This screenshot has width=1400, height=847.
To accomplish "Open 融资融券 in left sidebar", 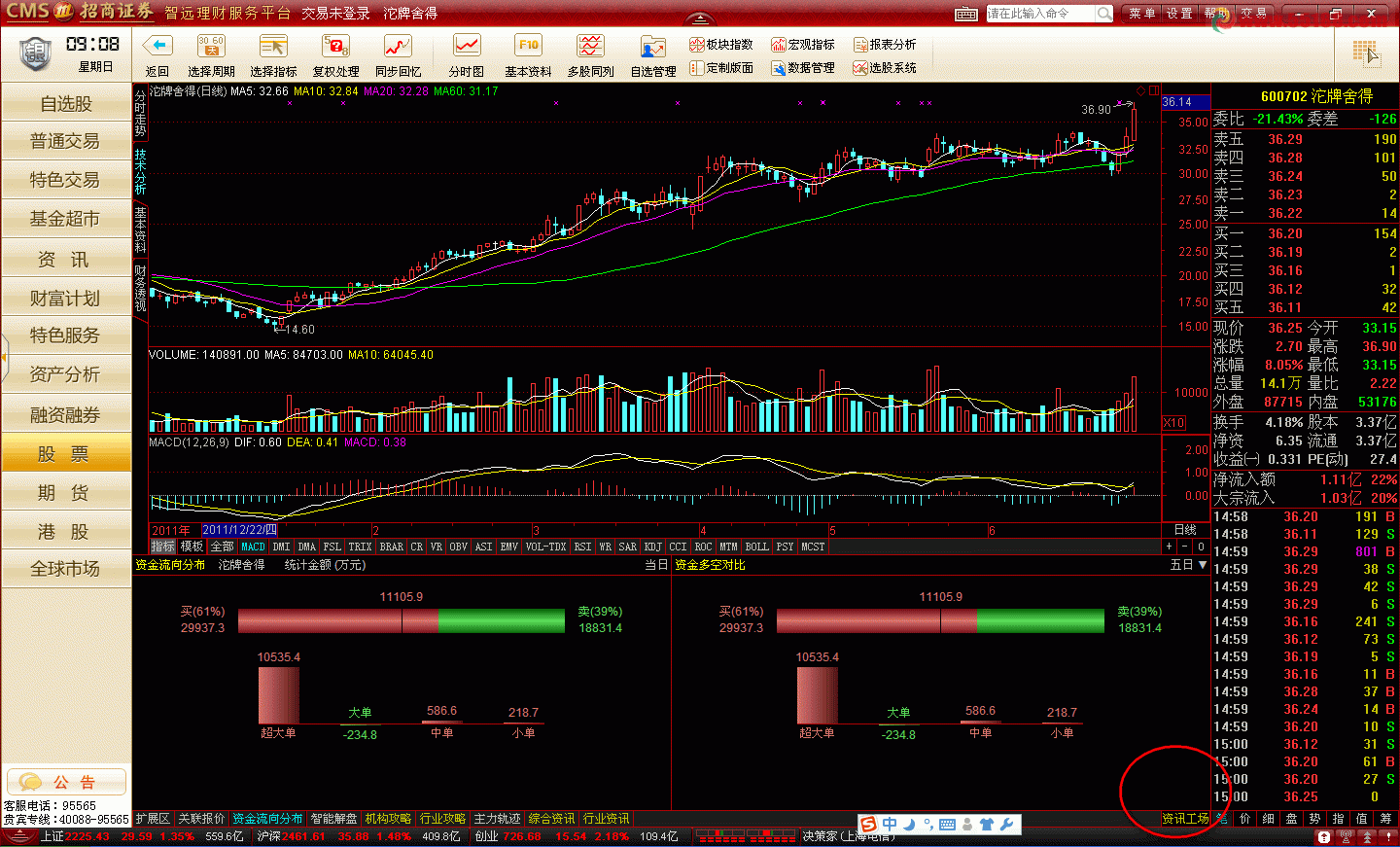I will pyautogui.click(x=66, y=414).
